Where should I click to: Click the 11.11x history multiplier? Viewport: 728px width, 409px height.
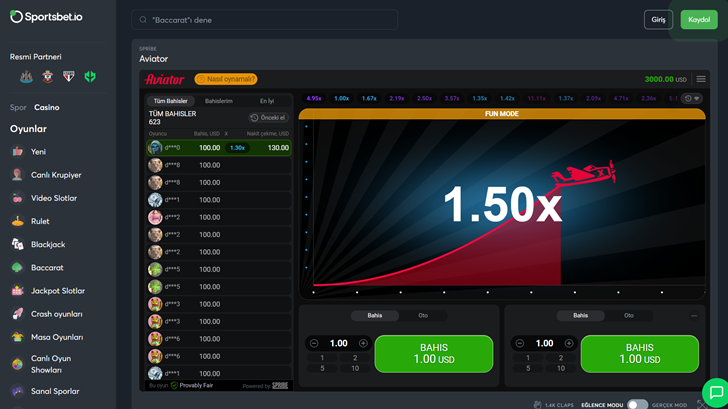(x=536, y=98)
